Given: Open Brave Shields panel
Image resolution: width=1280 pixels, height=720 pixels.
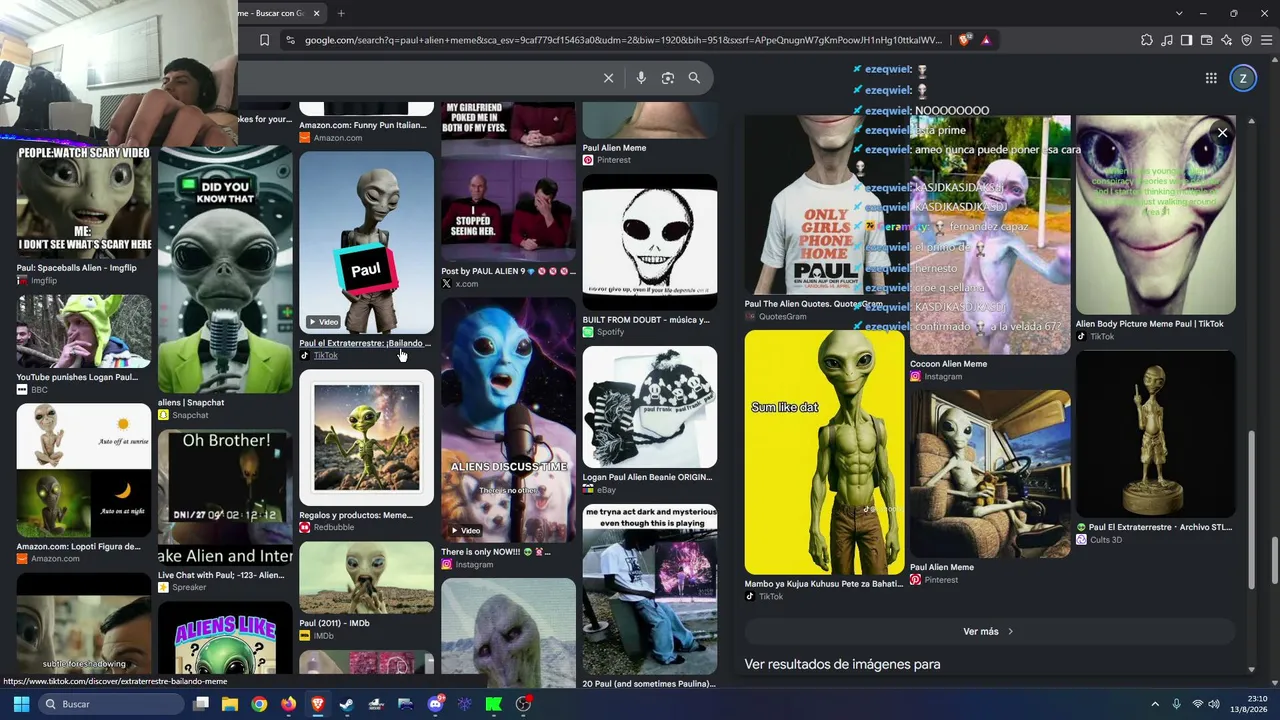Looking at the screenshot, I should coord(964,40).
